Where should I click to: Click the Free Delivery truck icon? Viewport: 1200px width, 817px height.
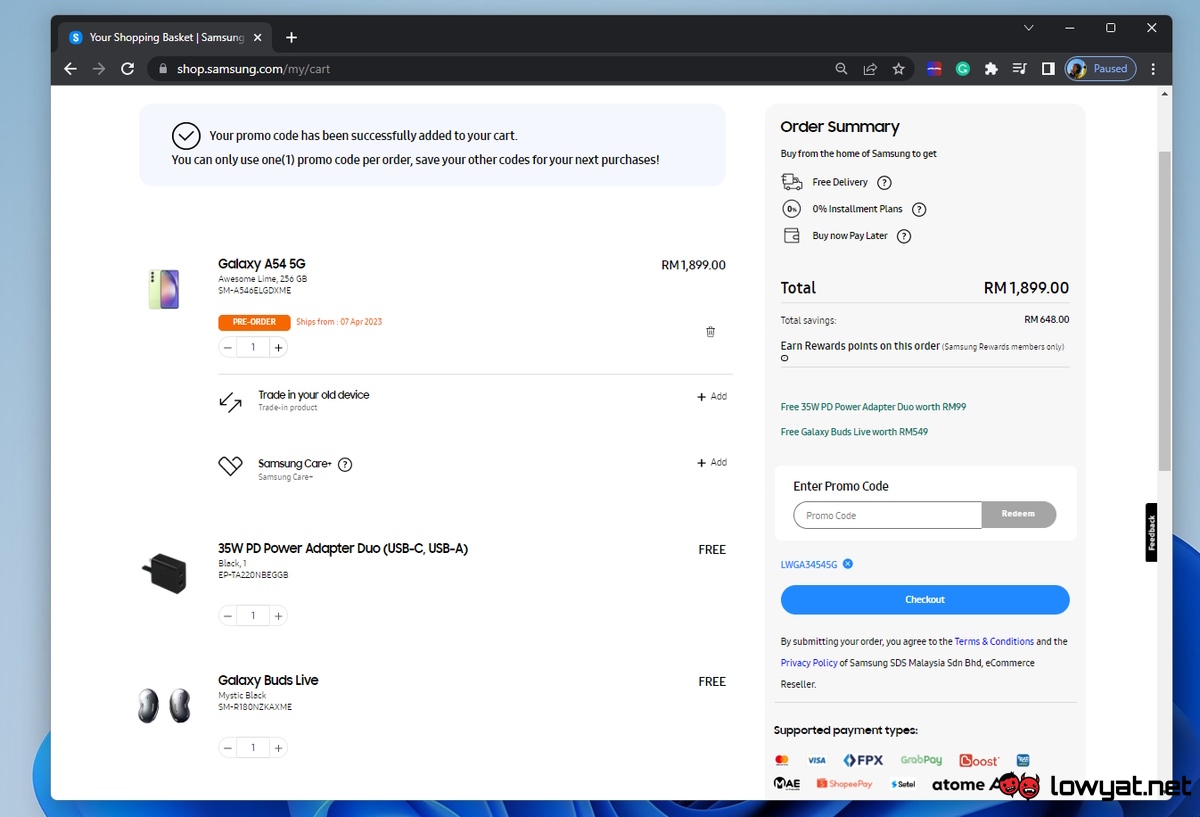(792, 182)
